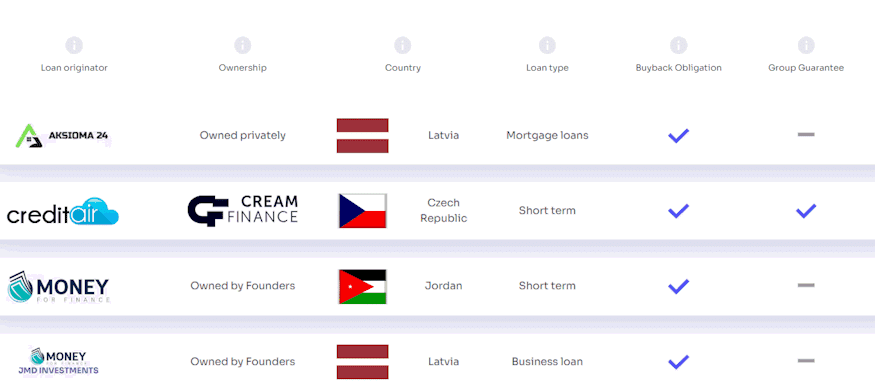Click Creditair's Group Guarantee checkmark
This screenshot has width=875, height=387.
point(806,211)
